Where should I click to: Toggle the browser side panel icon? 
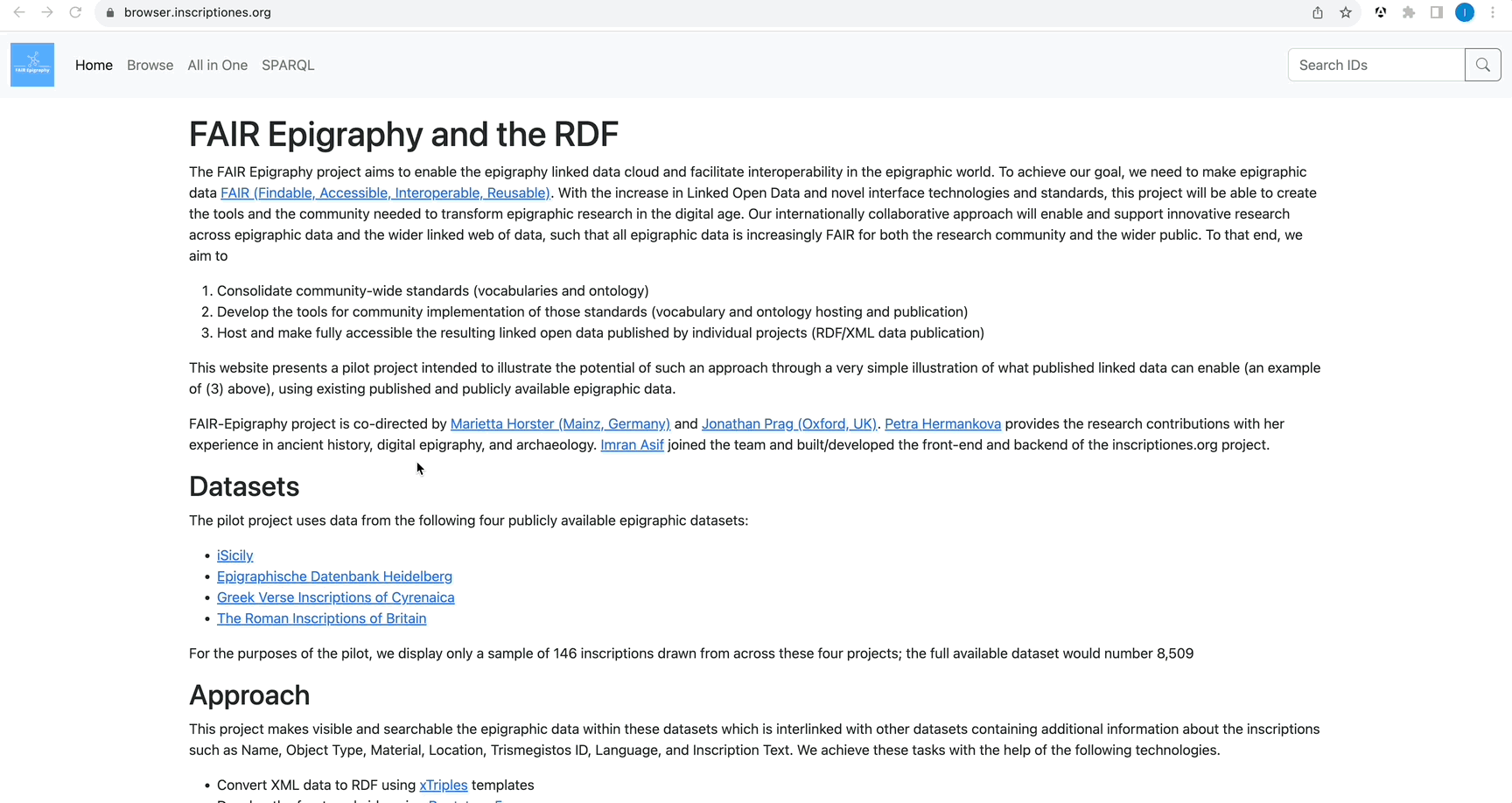click(1437, 12)
